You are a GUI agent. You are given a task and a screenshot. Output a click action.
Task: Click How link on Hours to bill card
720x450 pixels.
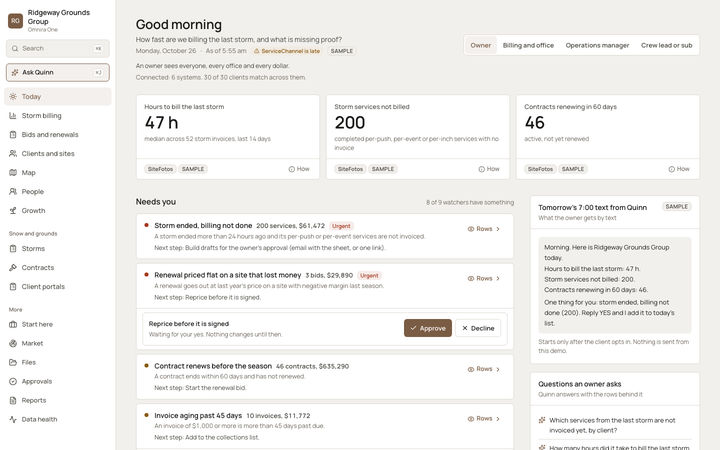coord(299,169)
